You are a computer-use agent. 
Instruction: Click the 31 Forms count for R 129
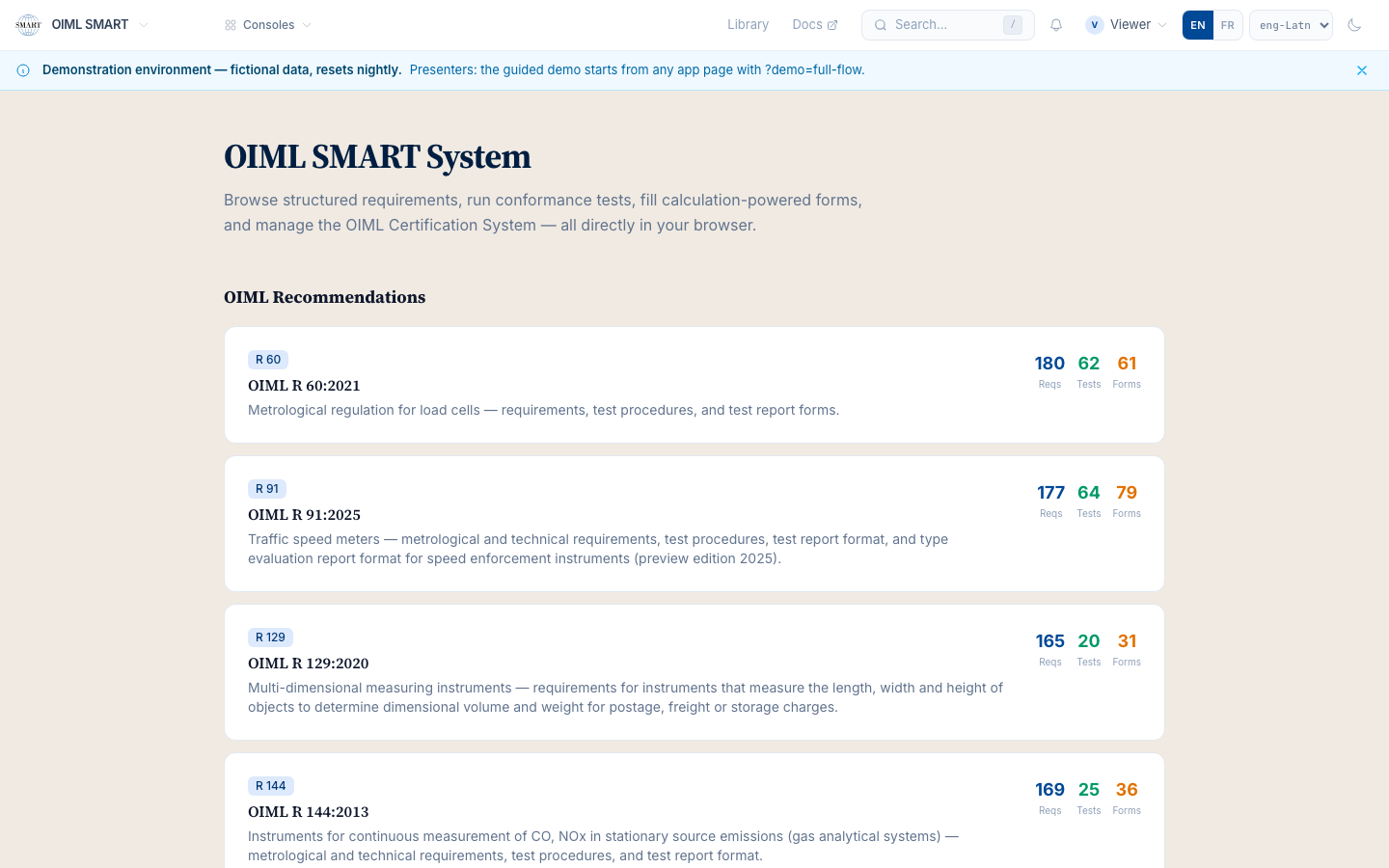point(1127,649)
